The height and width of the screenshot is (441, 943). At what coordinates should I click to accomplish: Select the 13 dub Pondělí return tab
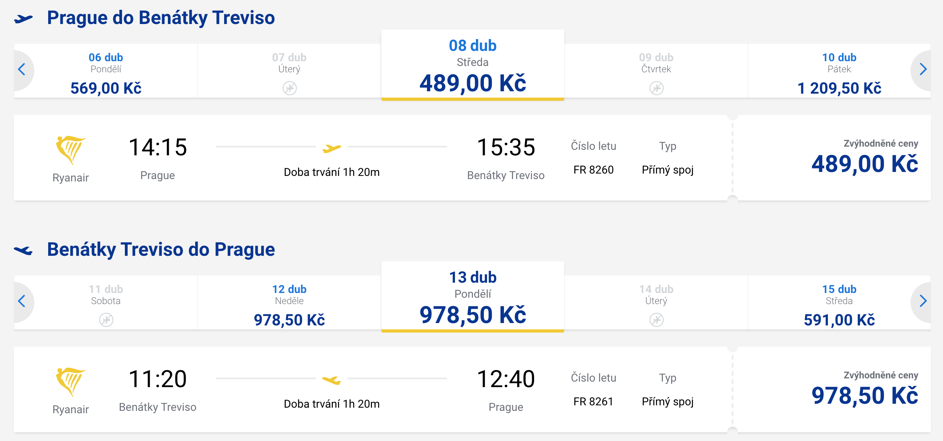(473, 297)
